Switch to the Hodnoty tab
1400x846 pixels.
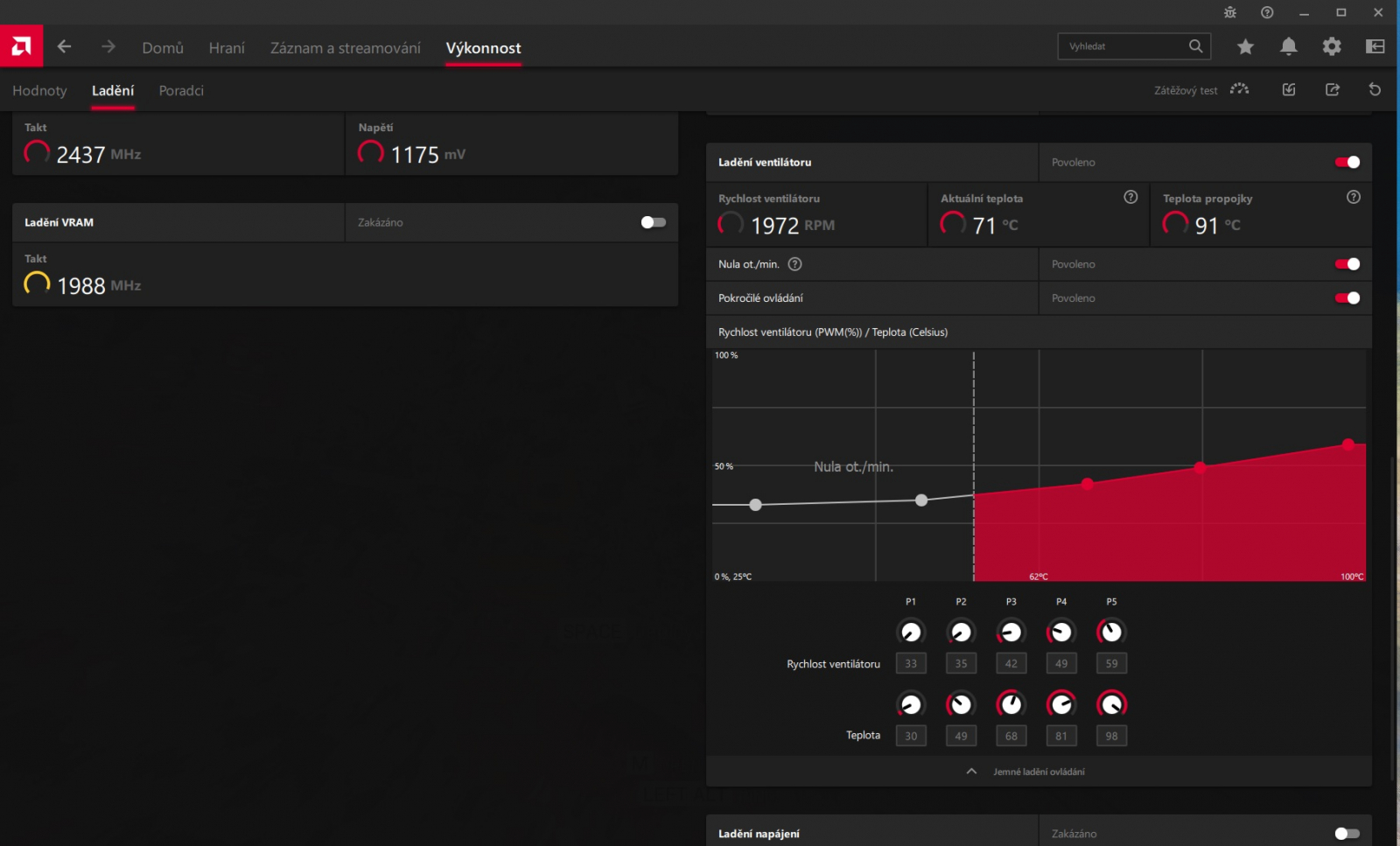tap(39, 90)
